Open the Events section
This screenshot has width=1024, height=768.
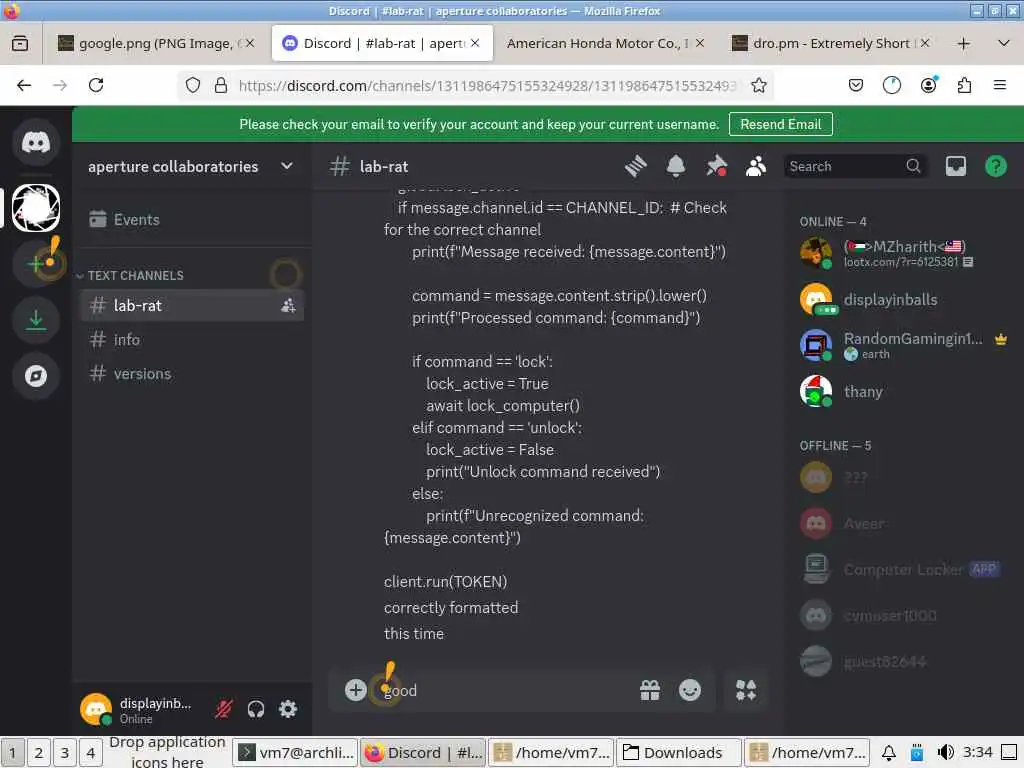pos(192,219)
